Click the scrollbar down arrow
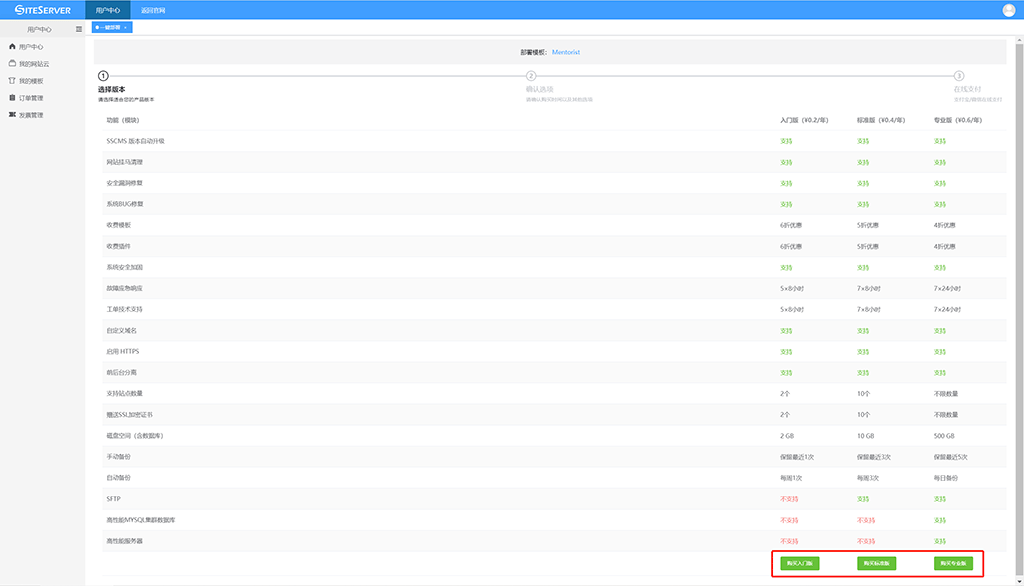The image size is (1024, 586). (x=1018, y=580)
